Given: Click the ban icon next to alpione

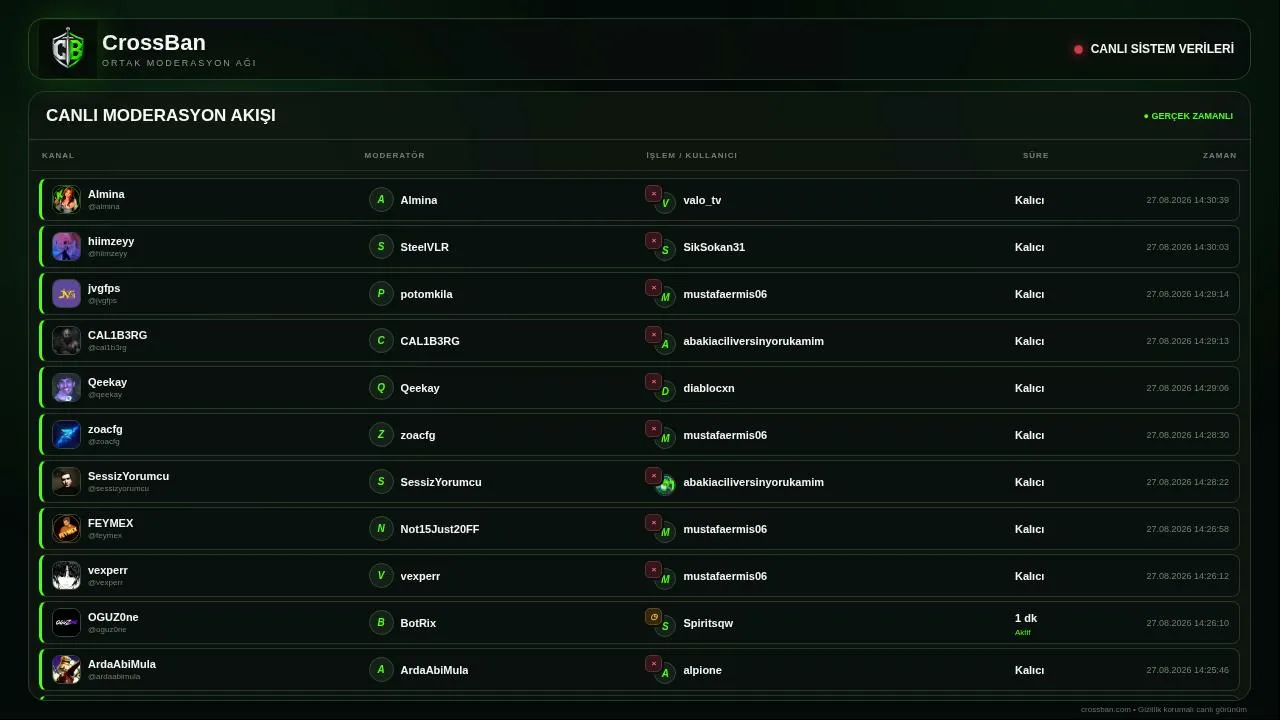Looking at the screenshot, I should 653,664.
